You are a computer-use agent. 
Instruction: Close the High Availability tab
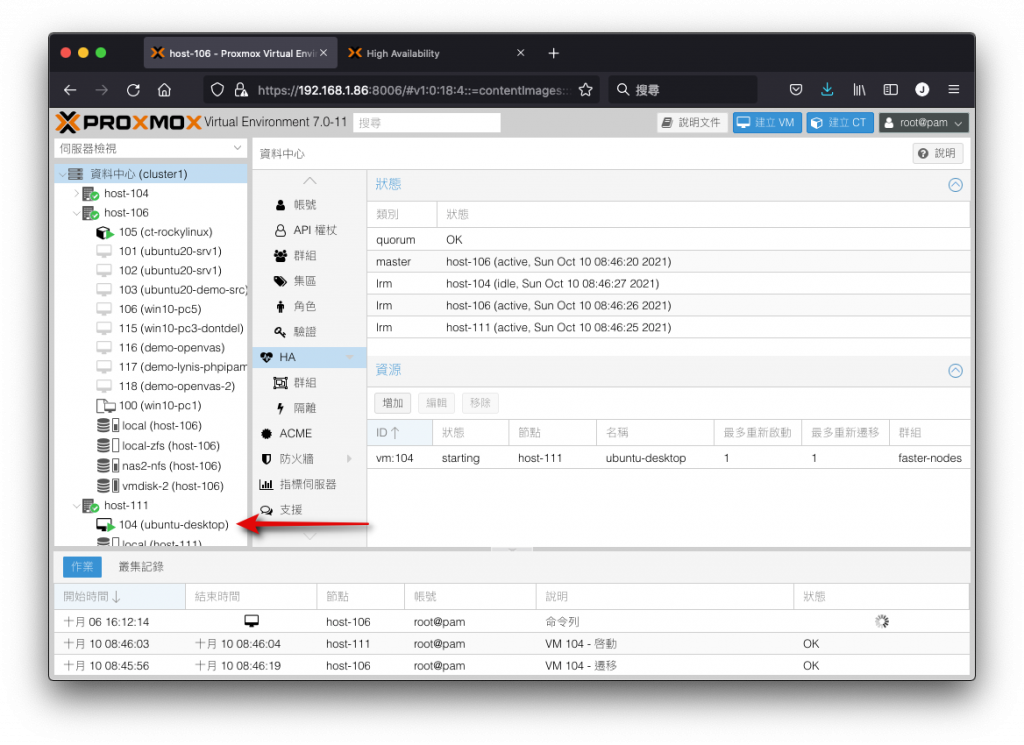(520, 53)
